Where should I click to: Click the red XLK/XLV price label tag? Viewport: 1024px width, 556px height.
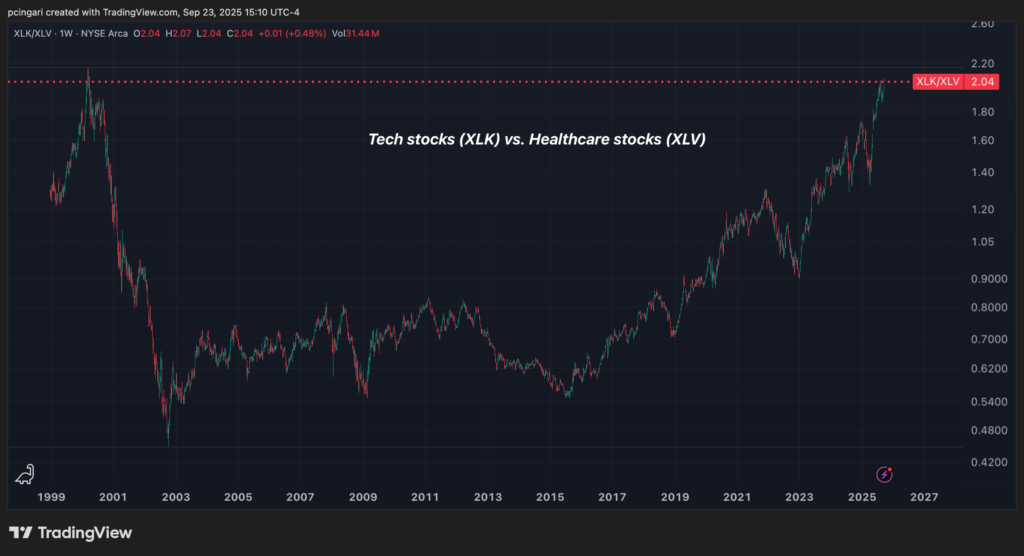click(x=937, y=81)
